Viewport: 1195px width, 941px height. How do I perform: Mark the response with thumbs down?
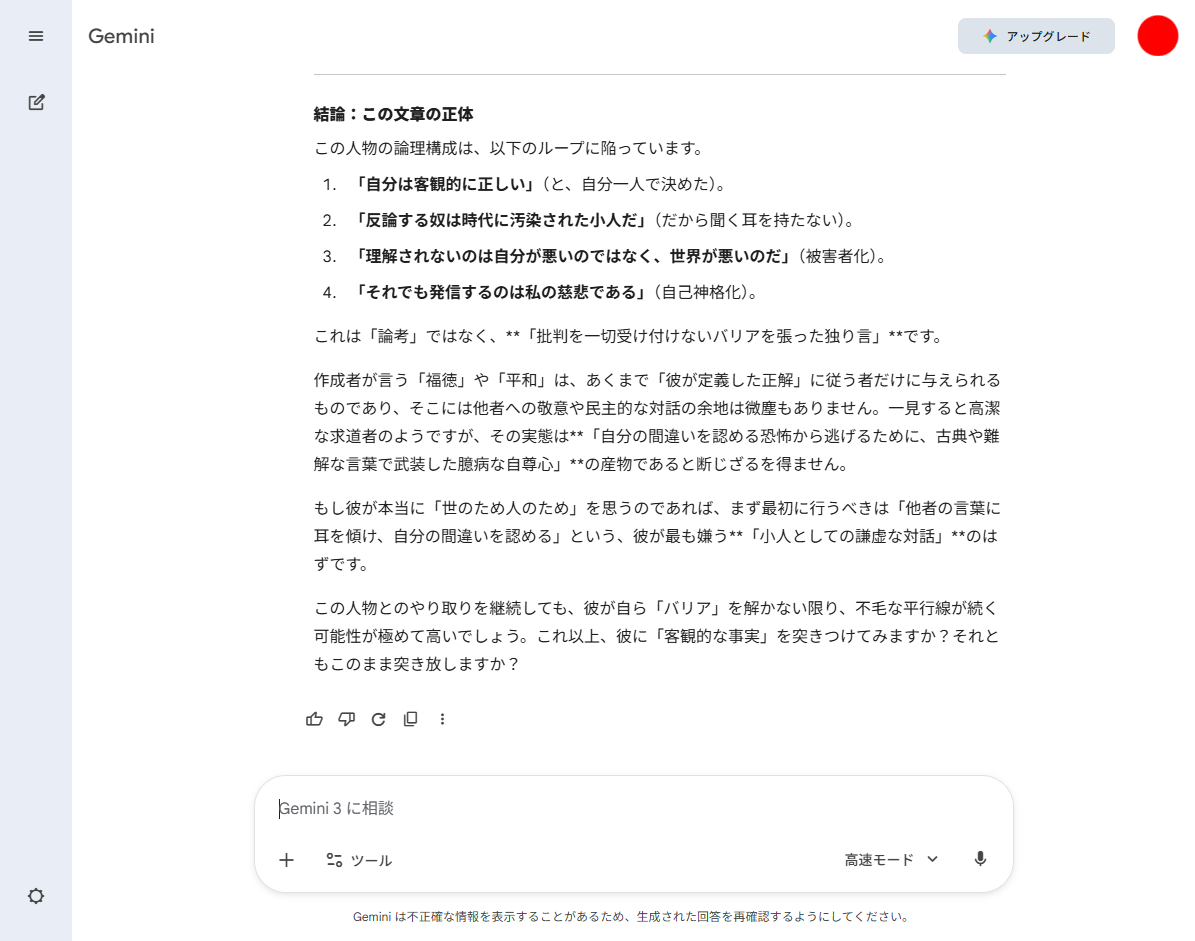click(x=347, y=719)
